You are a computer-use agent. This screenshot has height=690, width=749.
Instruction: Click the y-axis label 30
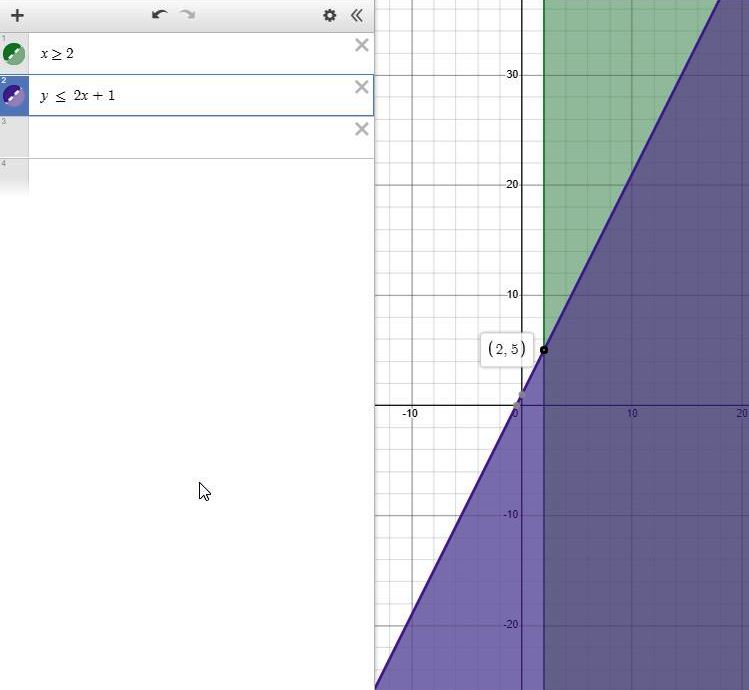(512, 75)
